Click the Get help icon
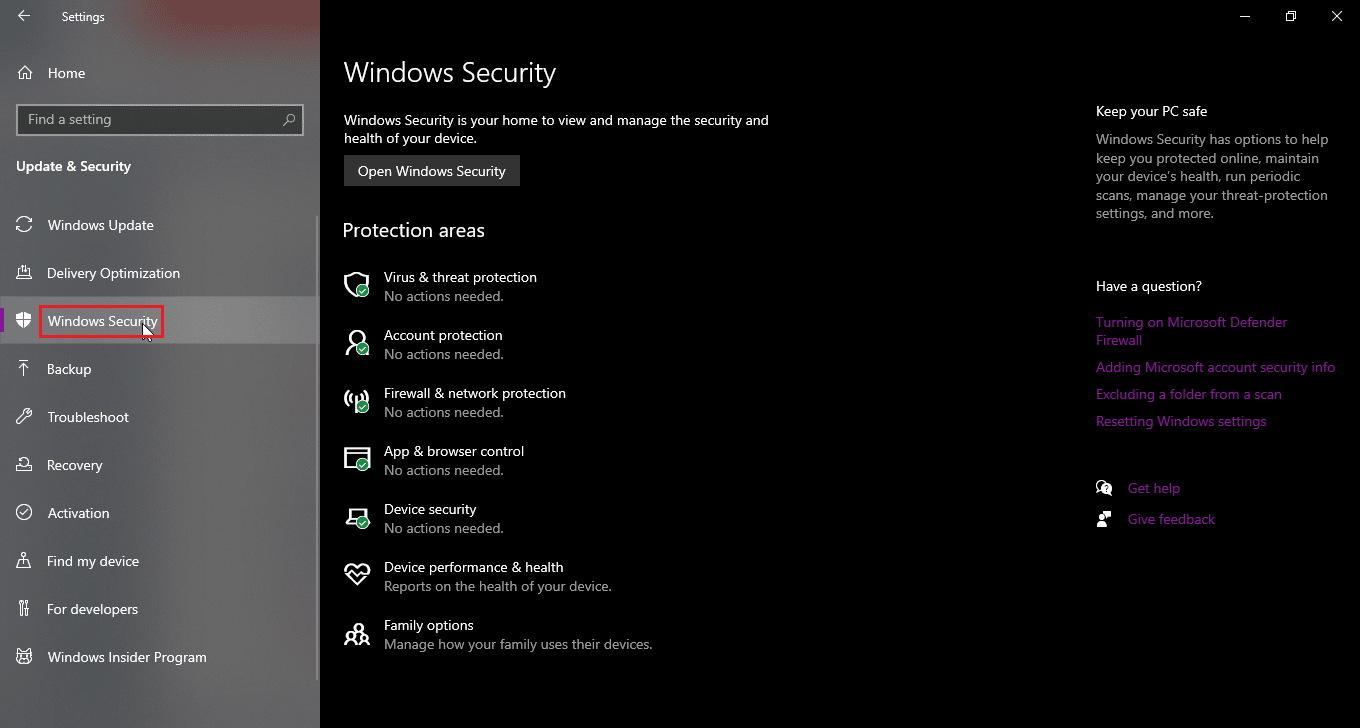 pos(1104,487)
